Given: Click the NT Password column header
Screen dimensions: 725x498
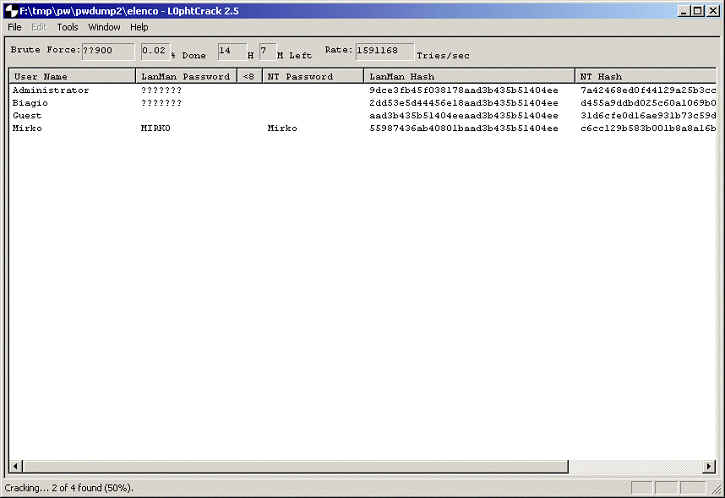Looking at the screenshot, I should pos(313,76).
